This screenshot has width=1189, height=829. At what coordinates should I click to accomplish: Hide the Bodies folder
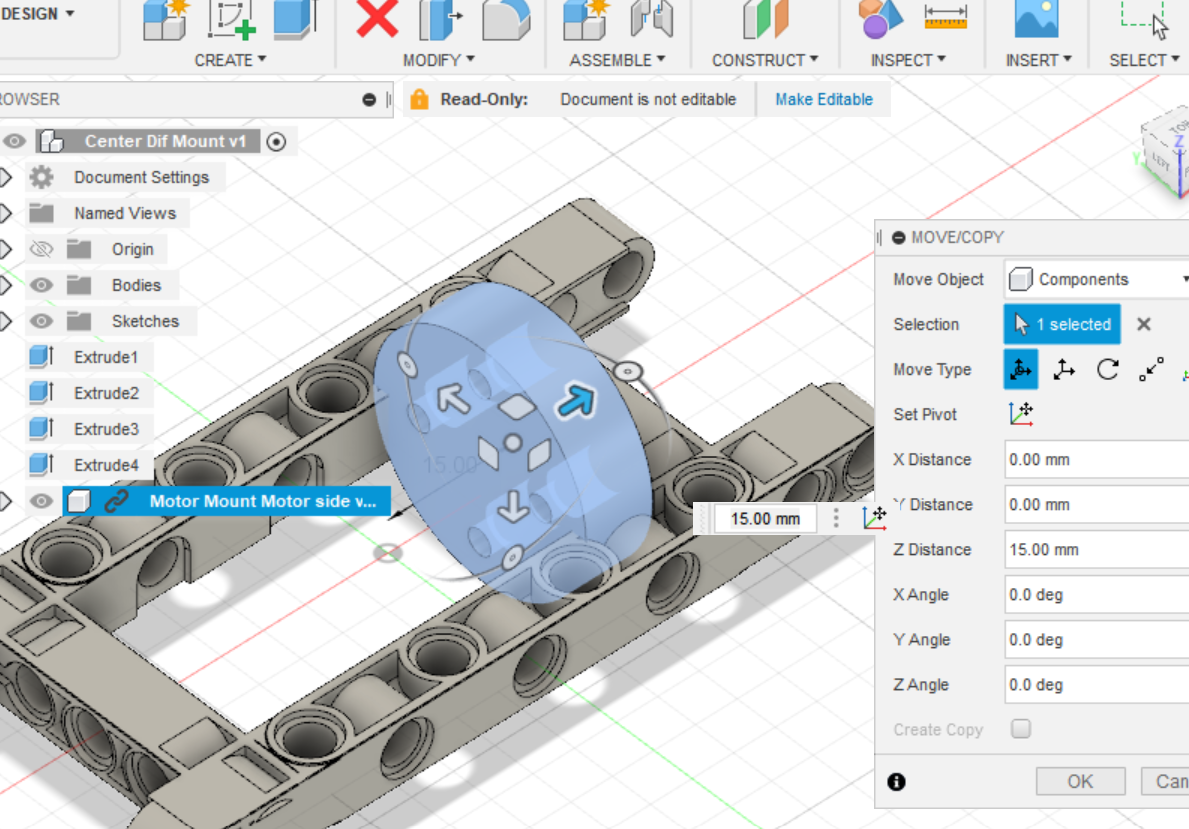coord(41,285)
